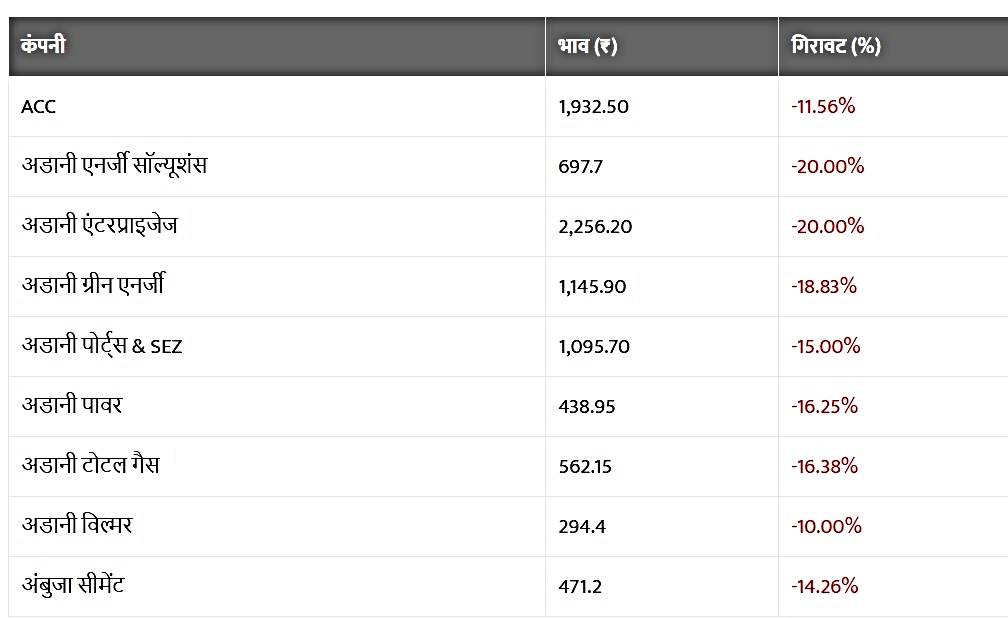Click the गिरावट (%) column header
Screen dimensions: 1008x618
coord(835,46)
